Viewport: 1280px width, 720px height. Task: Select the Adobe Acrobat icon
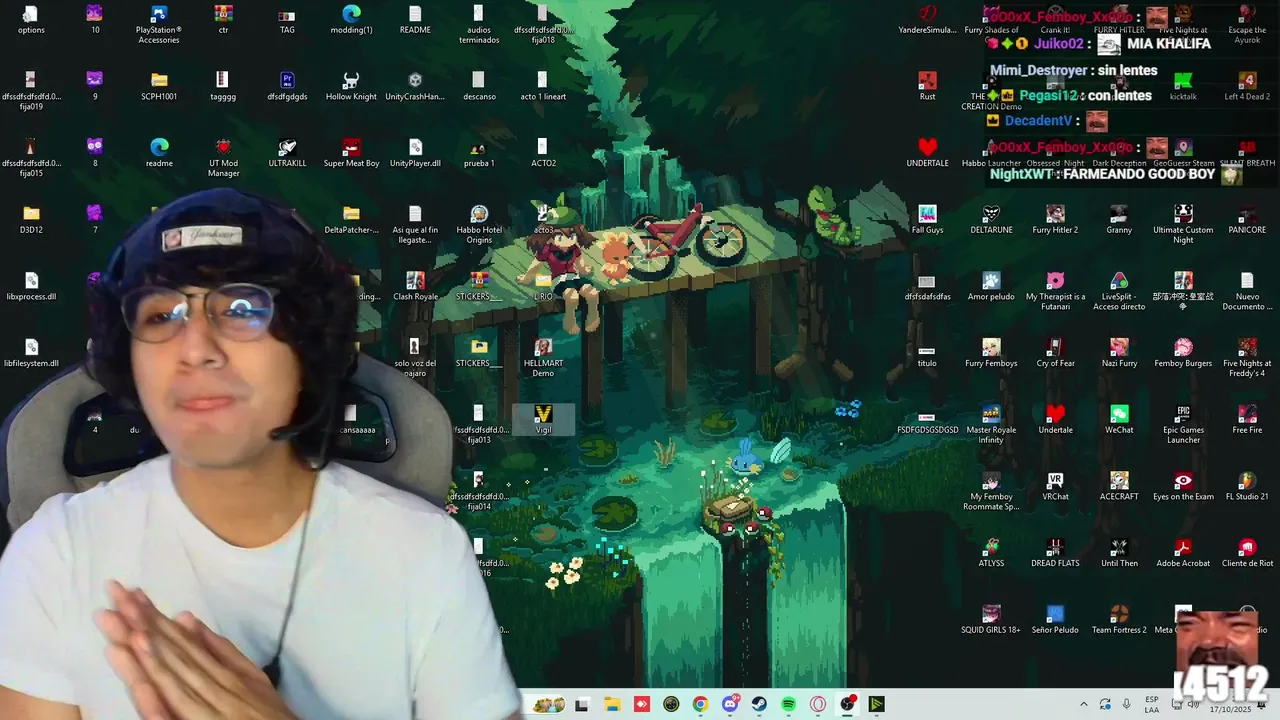pyautogui.click(x=1183, y=553)
